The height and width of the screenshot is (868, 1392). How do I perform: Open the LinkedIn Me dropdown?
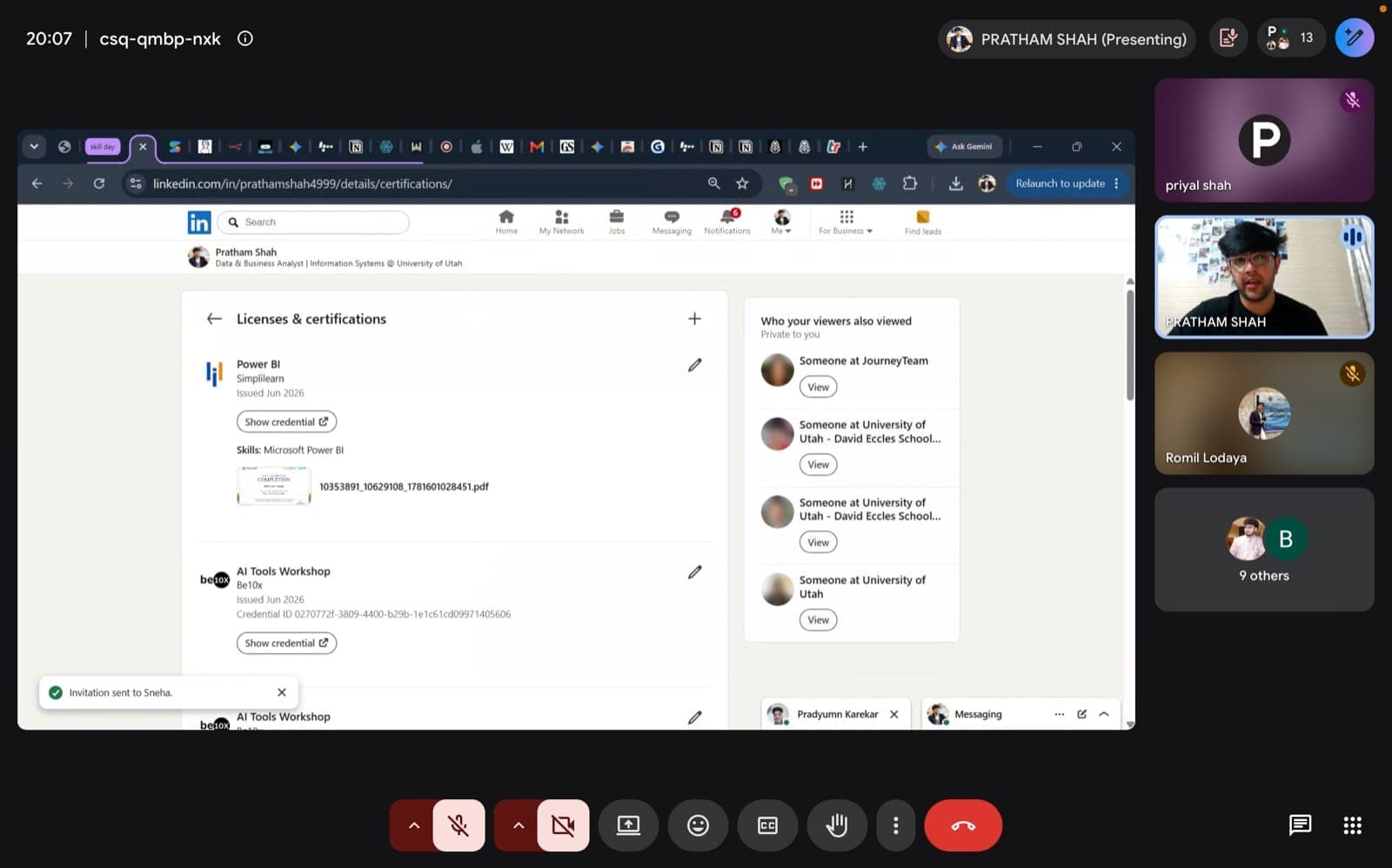pyautogui.click(x=781, y=222)
